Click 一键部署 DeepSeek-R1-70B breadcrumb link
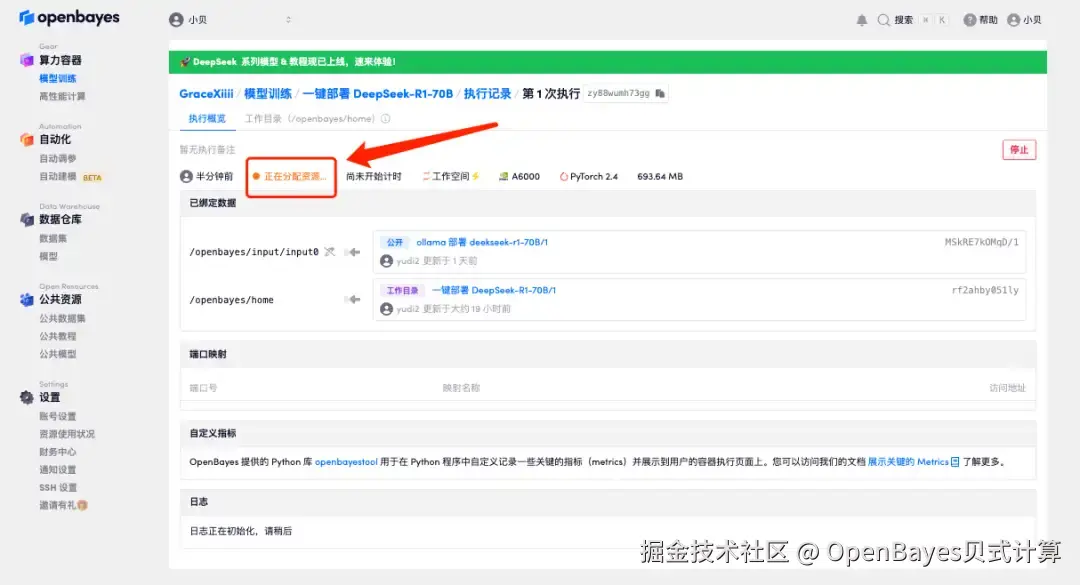This screenshot has width=1080, height=585. point(377,94)
